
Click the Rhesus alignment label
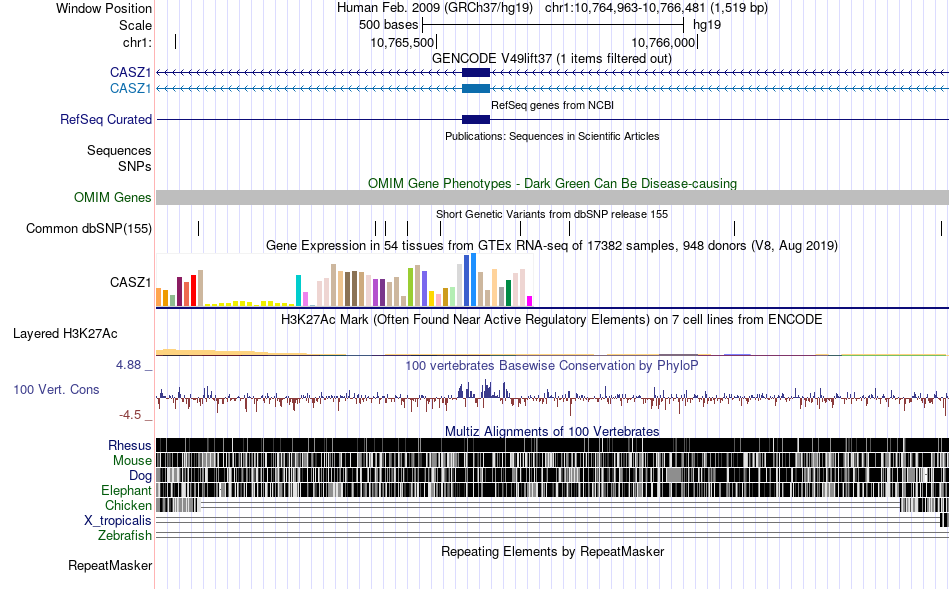130,445
